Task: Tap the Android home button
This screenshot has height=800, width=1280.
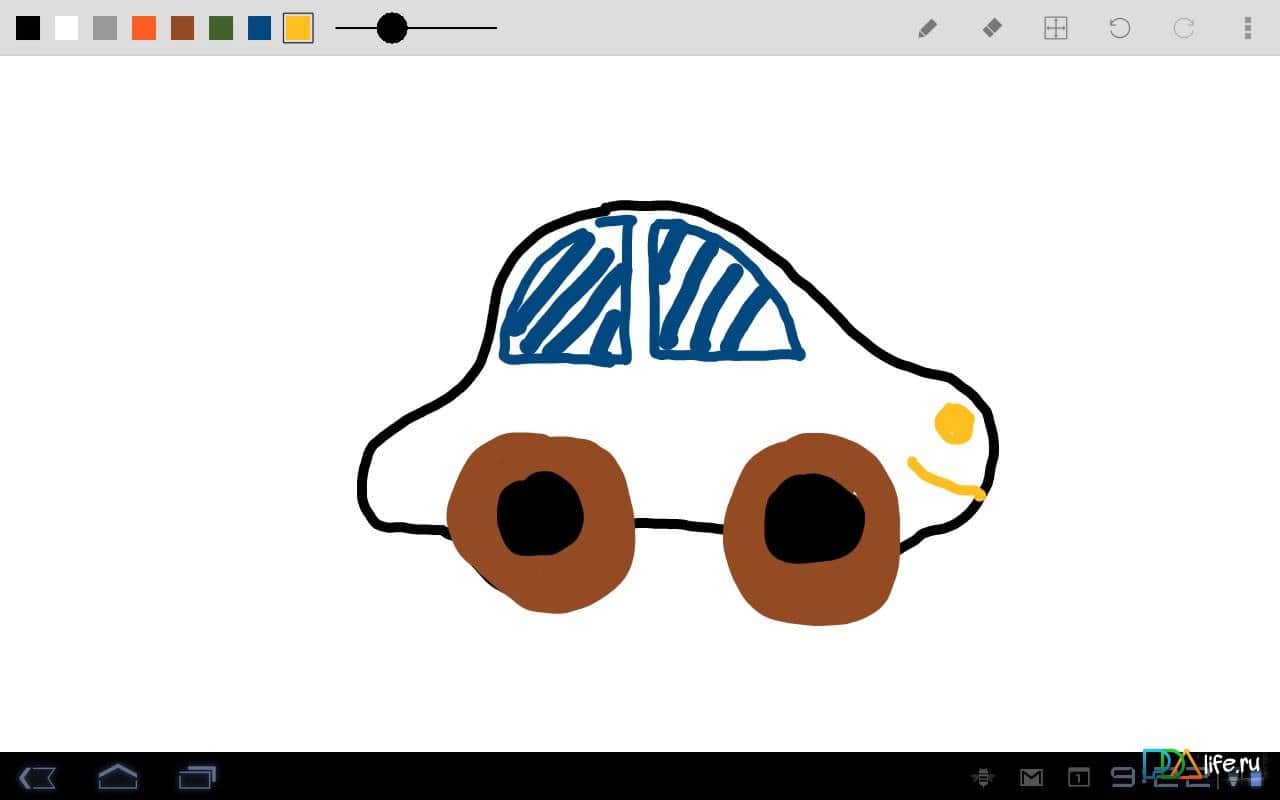Action: pyautogui.click(x=117, y=776)
